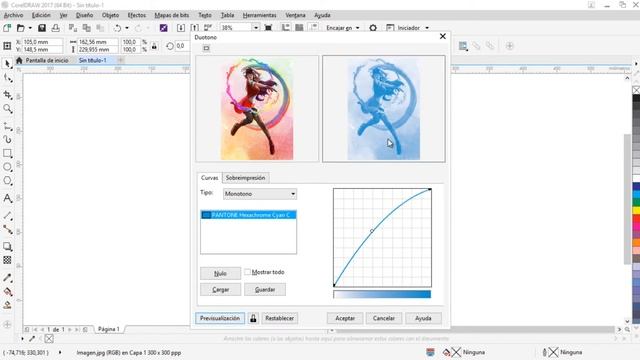The width and height of the screenshot is (640, 360).
Task: Toggle lock ratio padlock in property bar
Action: (154, 46)
